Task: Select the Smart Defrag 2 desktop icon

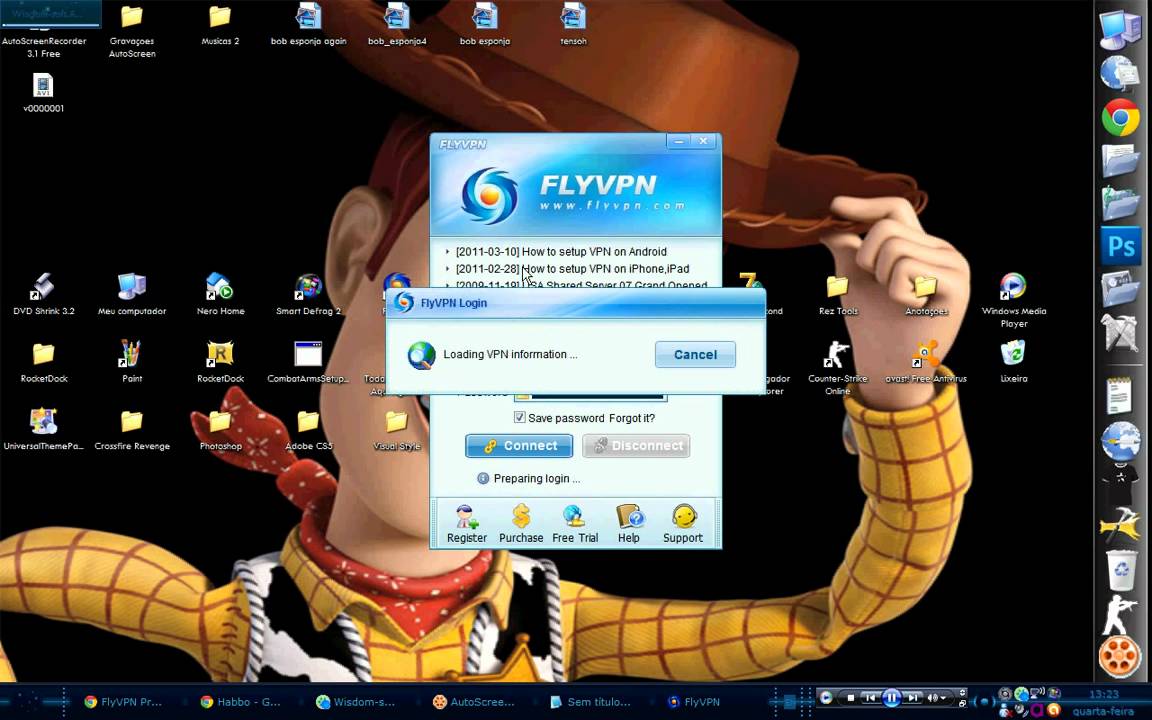Action: pos(309,294)
